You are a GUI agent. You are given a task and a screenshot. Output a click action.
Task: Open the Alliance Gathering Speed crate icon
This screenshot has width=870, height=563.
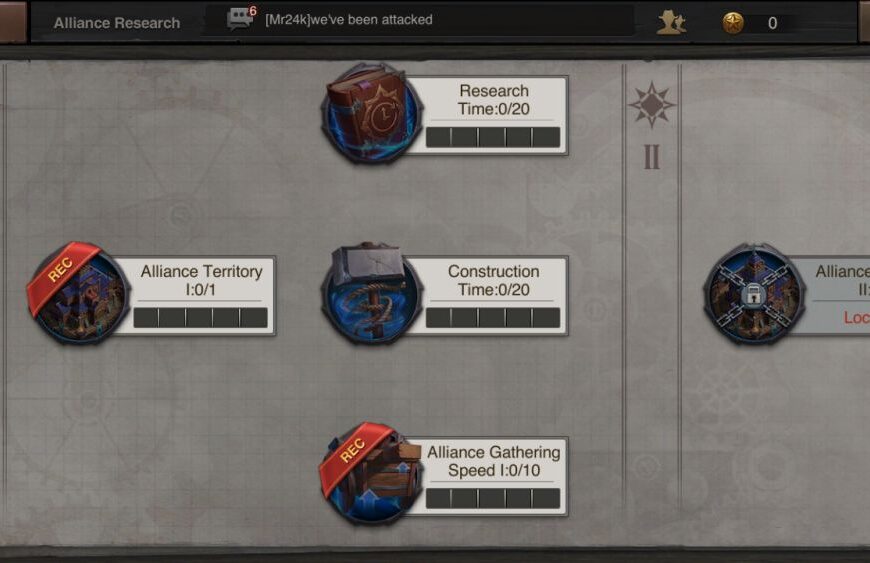tap(371, 473)
